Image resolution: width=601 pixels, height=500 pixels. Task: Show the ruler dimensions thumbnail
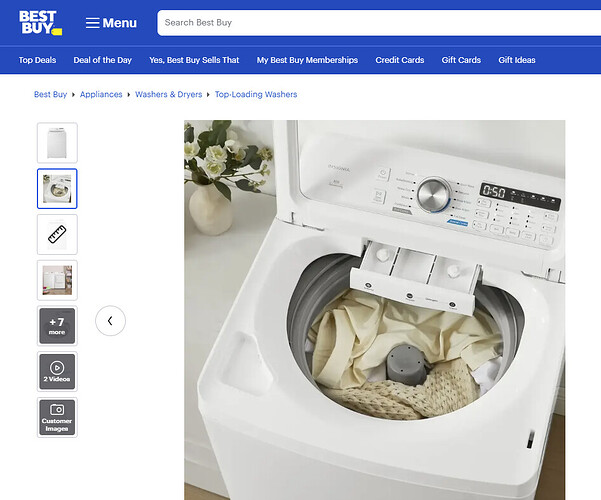pos(57,235)
